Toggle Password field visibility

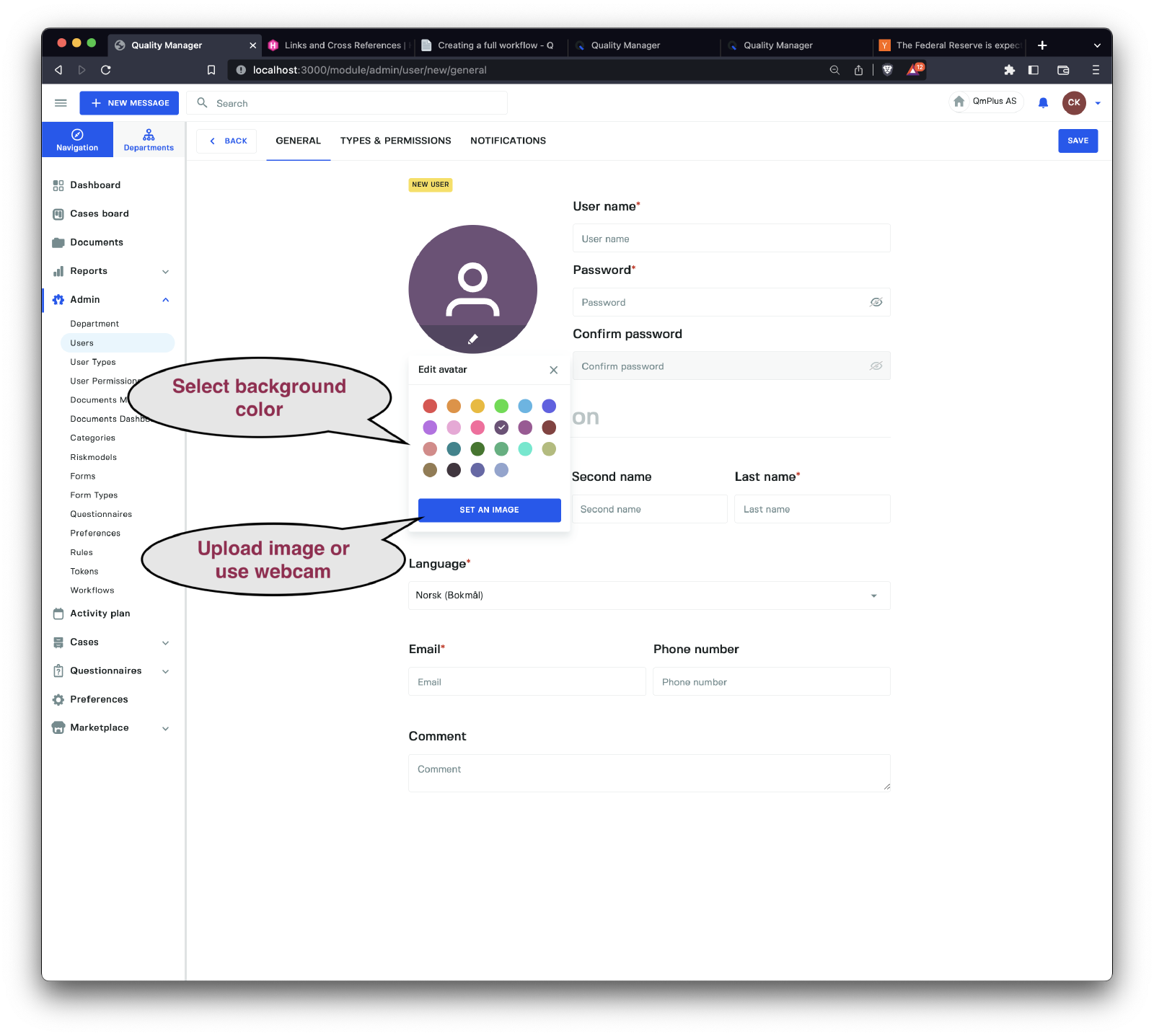coord(876,302)
